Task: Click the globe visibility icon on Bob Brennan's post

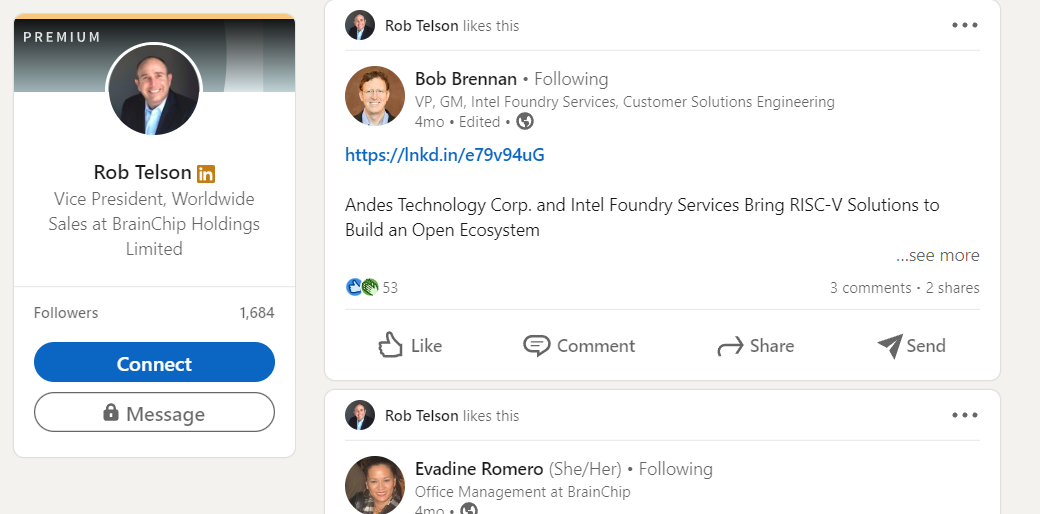Action: click(525, 122)
